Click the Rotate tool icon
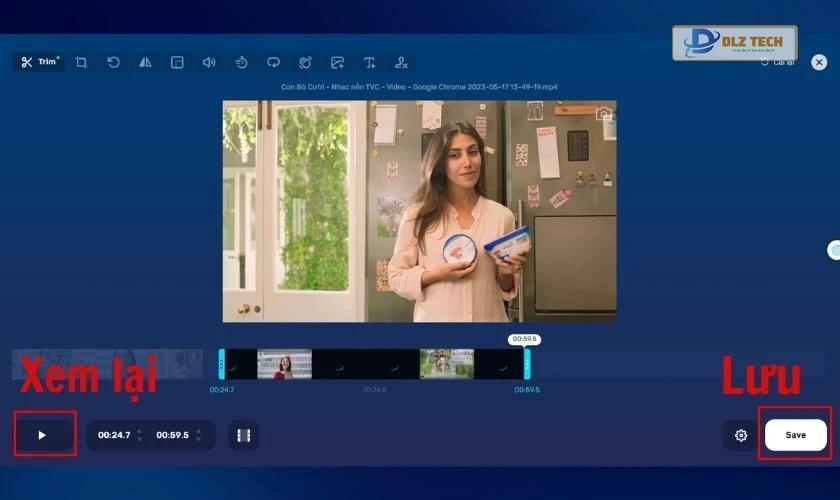 pyautogui.click(x=113, y=62)
